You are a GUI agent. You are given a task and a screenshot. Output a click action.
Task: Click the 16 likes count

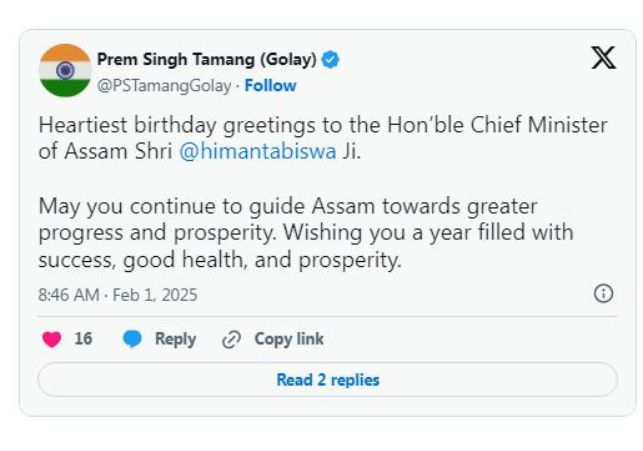coord(83,339)
